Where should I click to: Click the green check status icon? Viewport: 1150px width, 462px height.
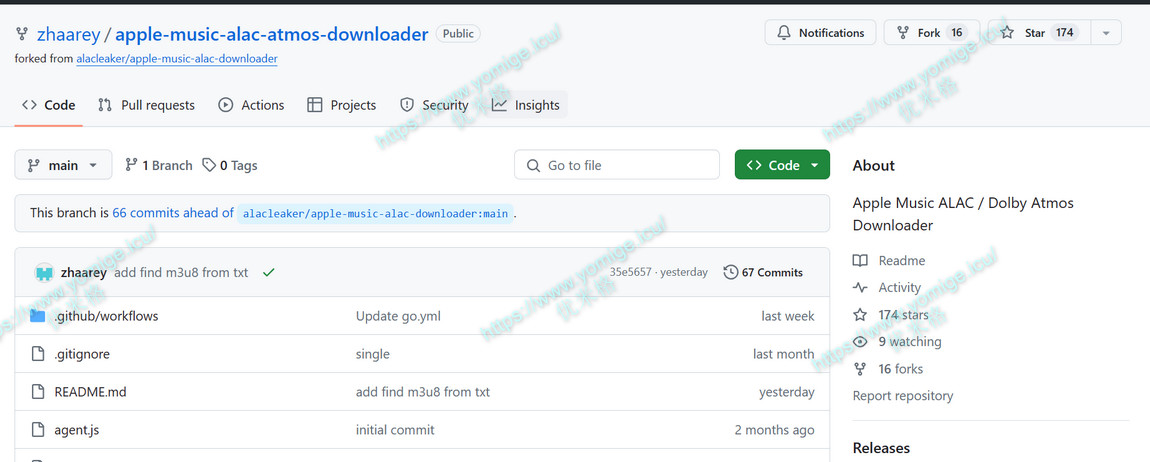(x=269, y=273)
